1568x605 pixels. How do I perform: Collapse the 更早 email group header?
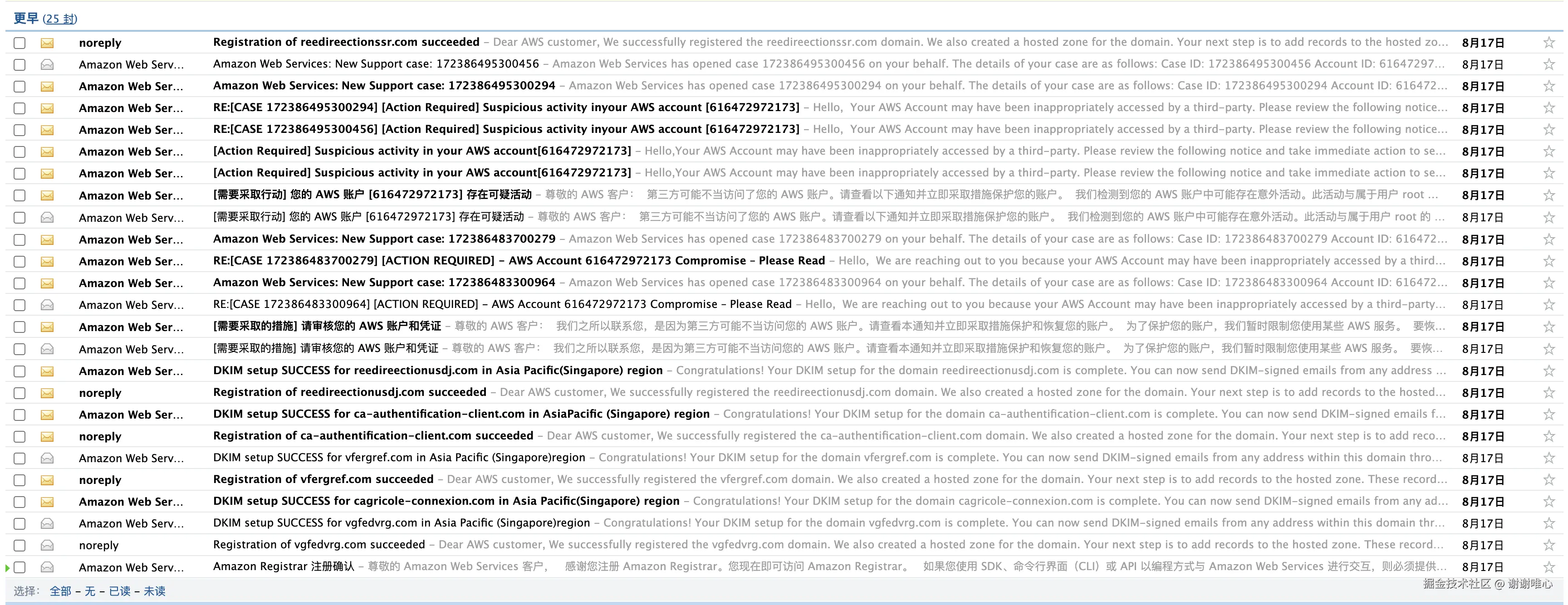pos(25,18)
